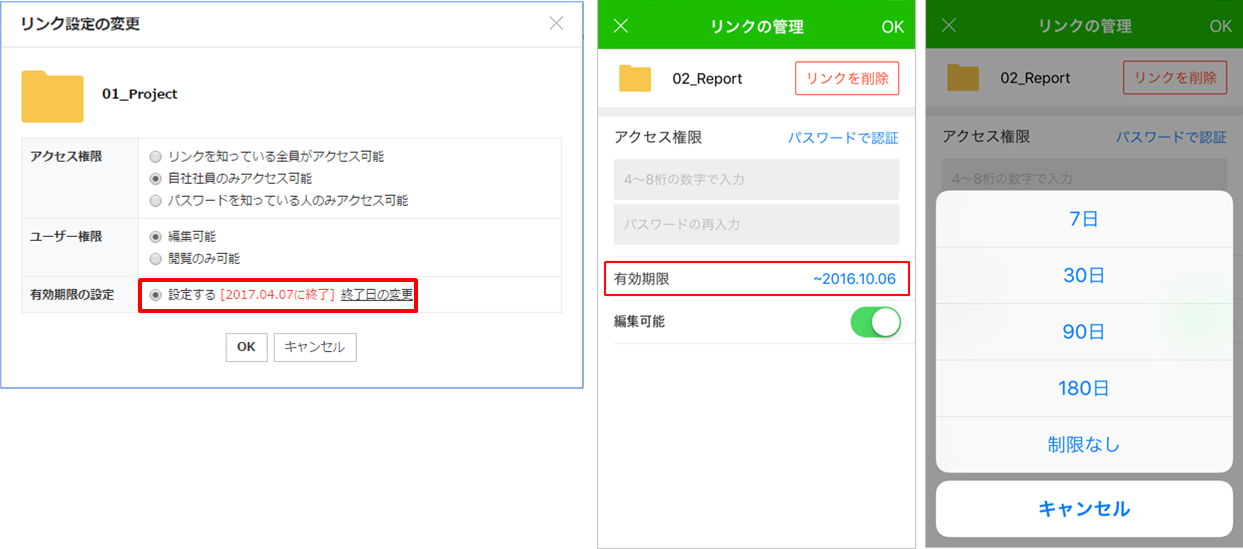The width and height of the screenshot is (1243, 549).
Task: Close the link settings change dialog
Action: tap(556, 23)
